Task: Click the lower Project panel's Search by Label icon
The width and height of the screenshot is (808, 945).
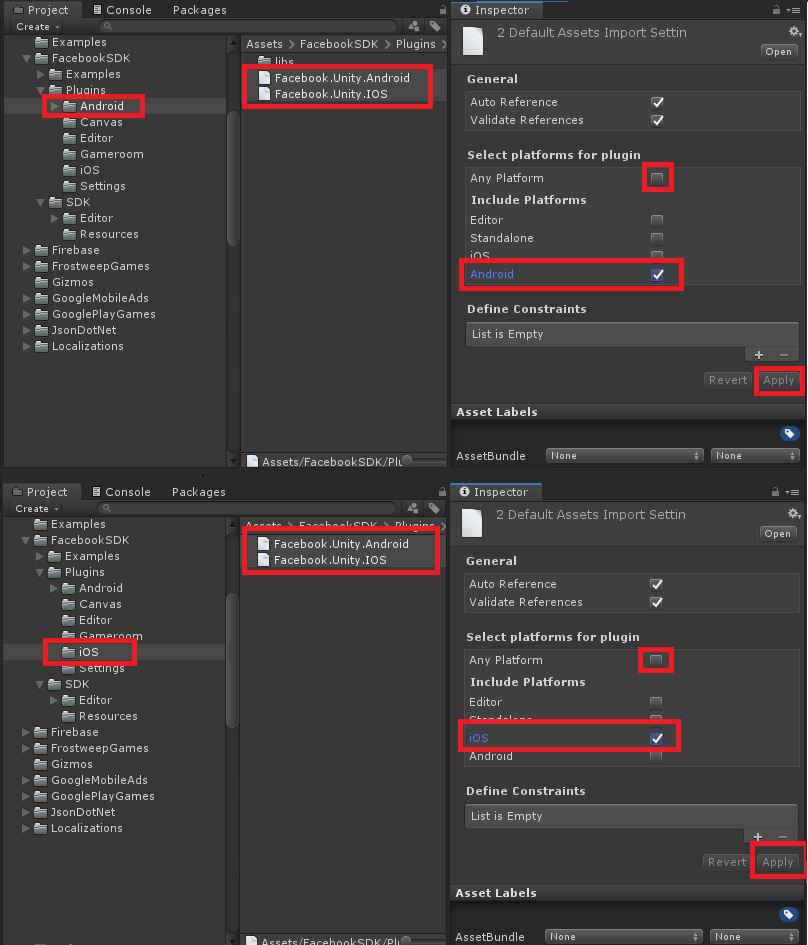Action: coord(434,508)
